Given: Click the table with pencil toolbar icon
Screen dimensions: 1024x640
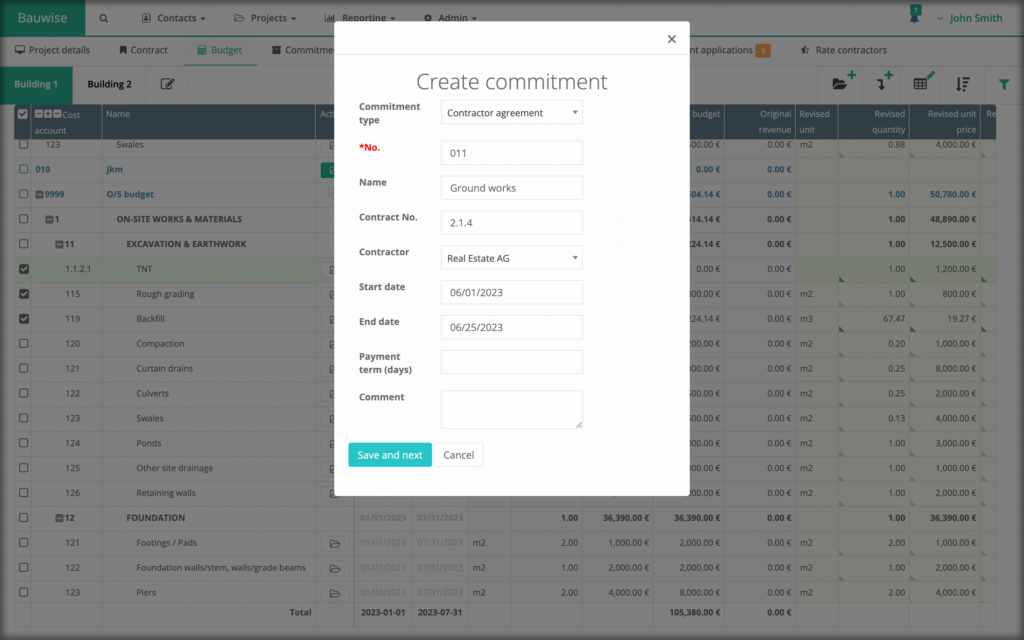Looking at the screenshot, I should [x=923, y=82].
